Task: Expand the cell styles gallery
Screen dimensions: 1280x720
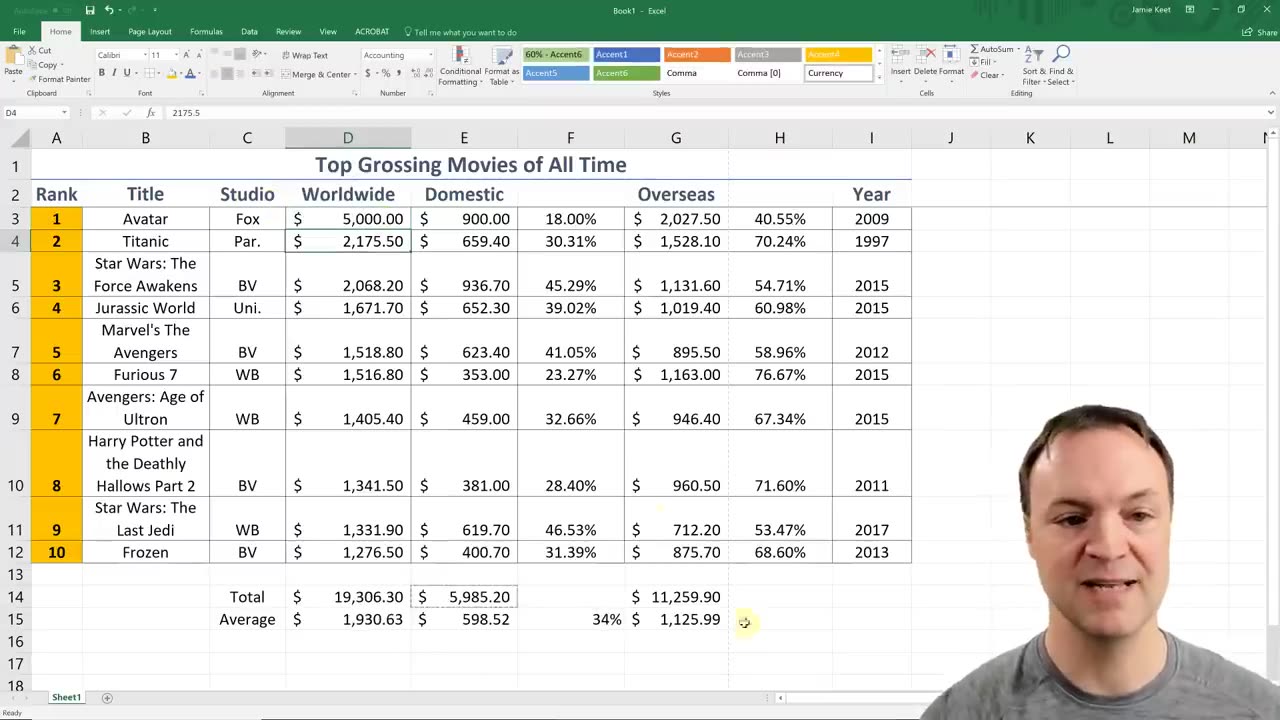Action: [881, 77]
